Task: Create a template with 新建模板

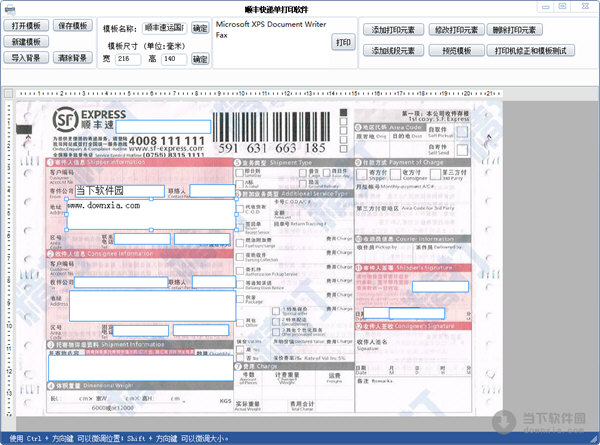Action: [x=26, y=42]
